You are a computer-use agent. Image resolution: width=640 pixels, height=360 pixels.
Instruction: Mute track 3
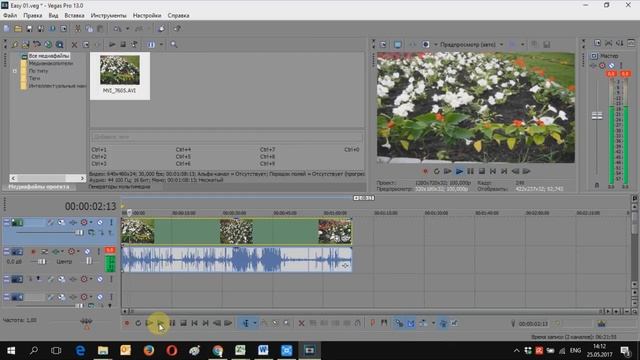100,279
